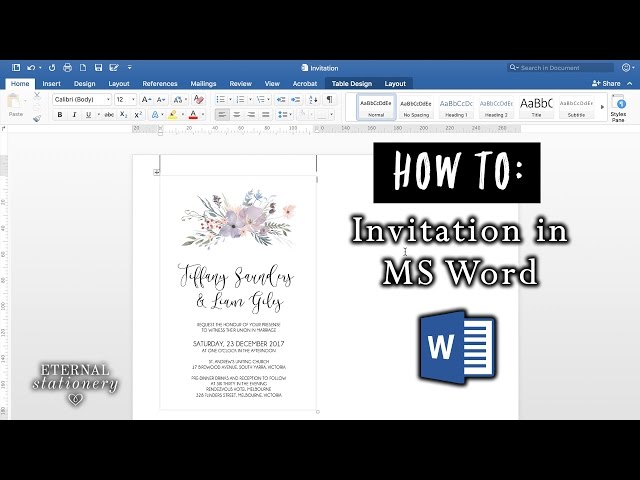Open the Insert tab
640x480 pixels.
pyautogui.click(x=51, y=84)
